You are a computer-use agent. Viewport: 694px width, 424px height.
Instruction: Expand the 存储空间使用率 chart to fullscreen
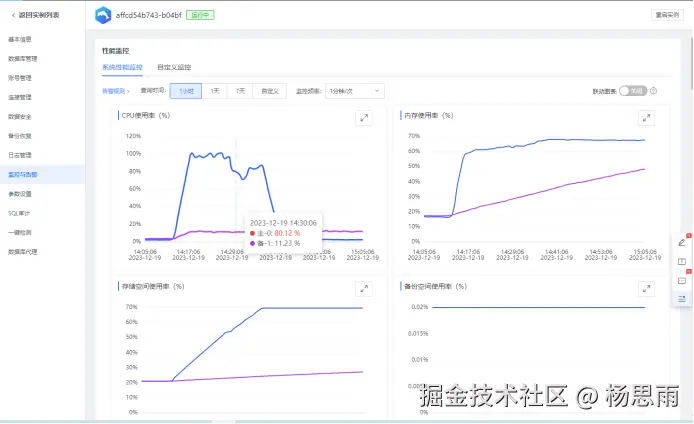pos(364,289)
